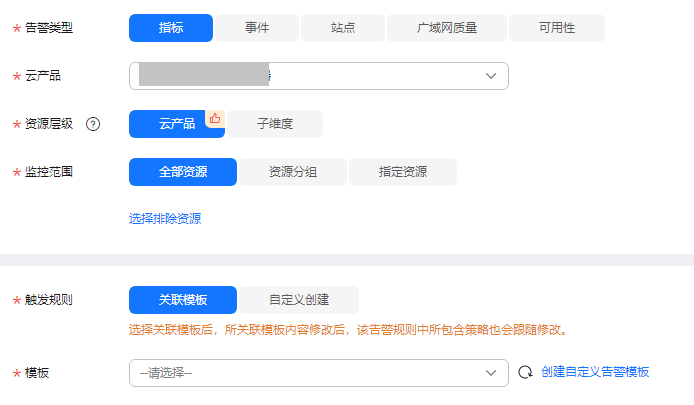Choose 站点 alarm type
Screen dimensions: 694x405
click(x=343, y=28)
